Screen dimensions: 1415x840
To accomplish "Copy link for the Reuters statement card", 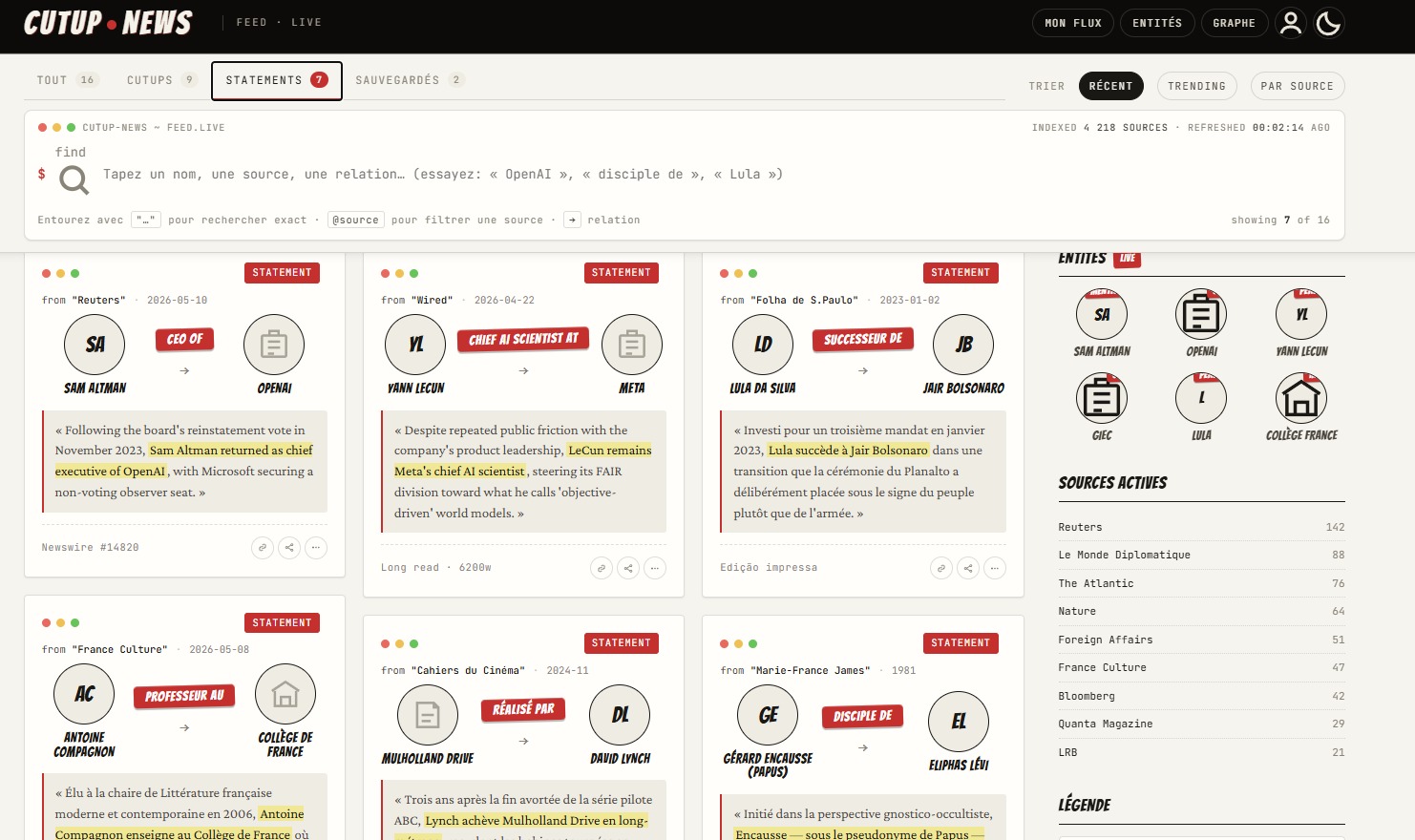I will pos(263,547).
